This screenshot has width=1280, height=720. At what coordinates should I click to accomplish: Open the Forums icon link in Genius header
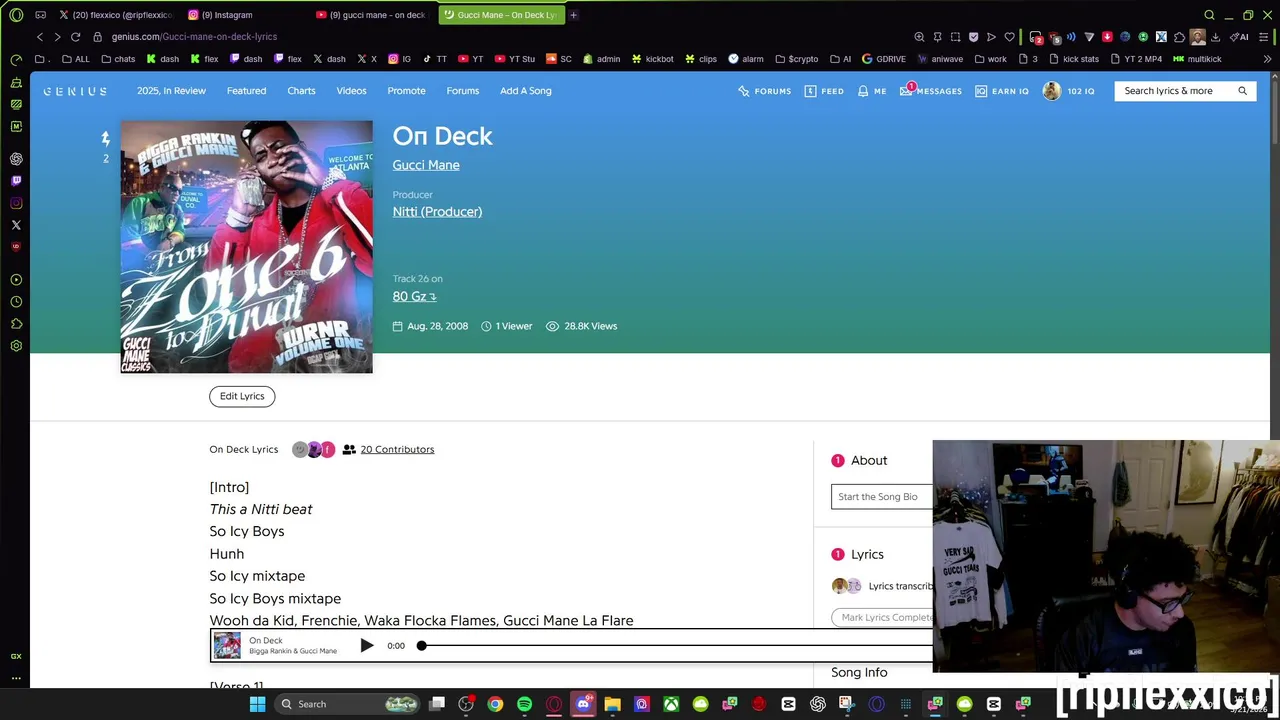point(765,91)
